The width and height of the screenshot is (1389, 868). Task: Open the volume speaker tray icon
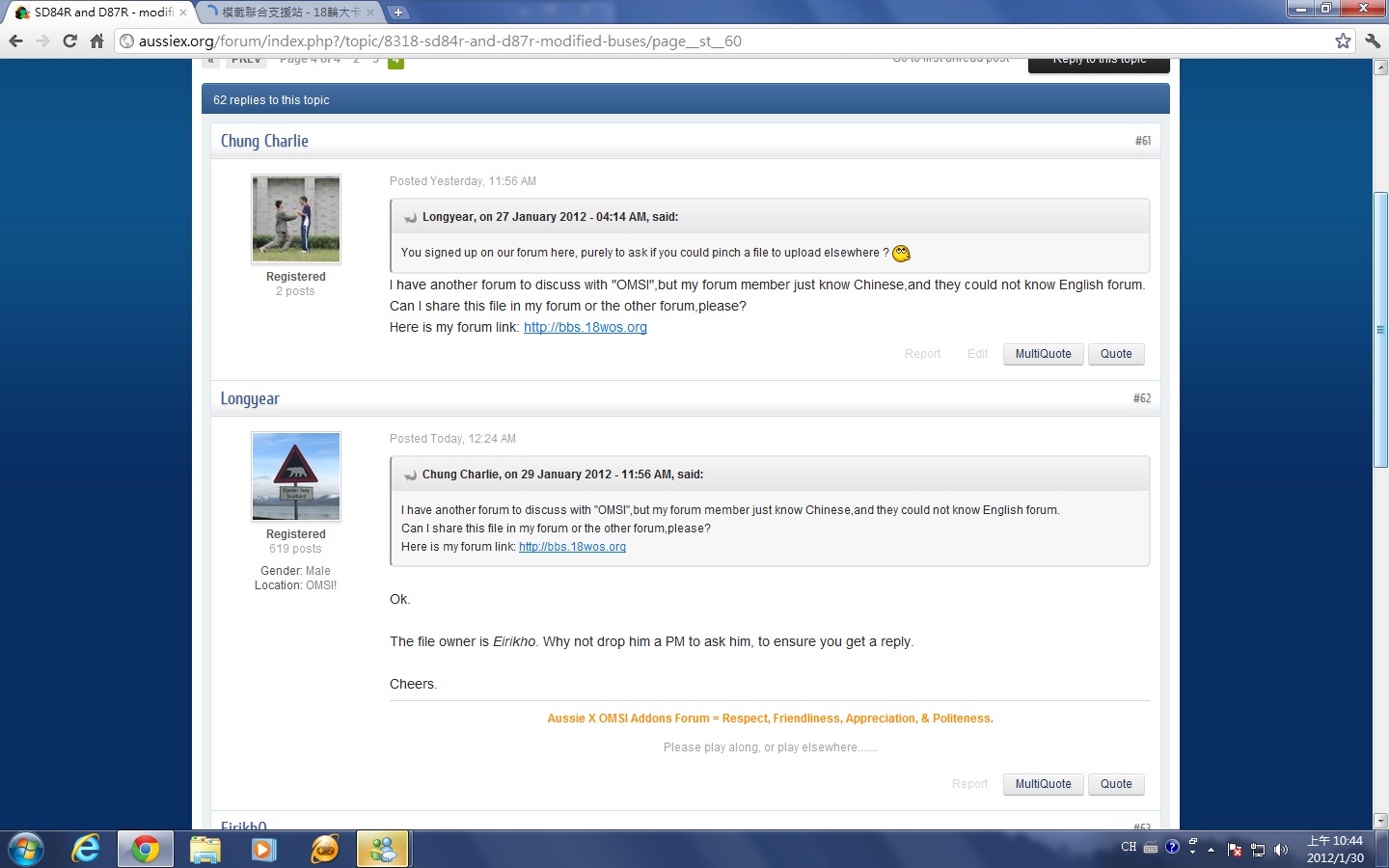click(x=1281, y=850)
